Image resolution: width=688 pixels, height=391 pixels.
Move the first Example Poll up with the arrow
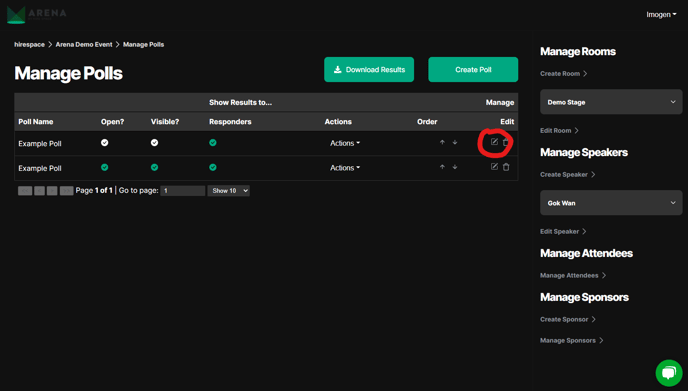[x=442, y=142]
